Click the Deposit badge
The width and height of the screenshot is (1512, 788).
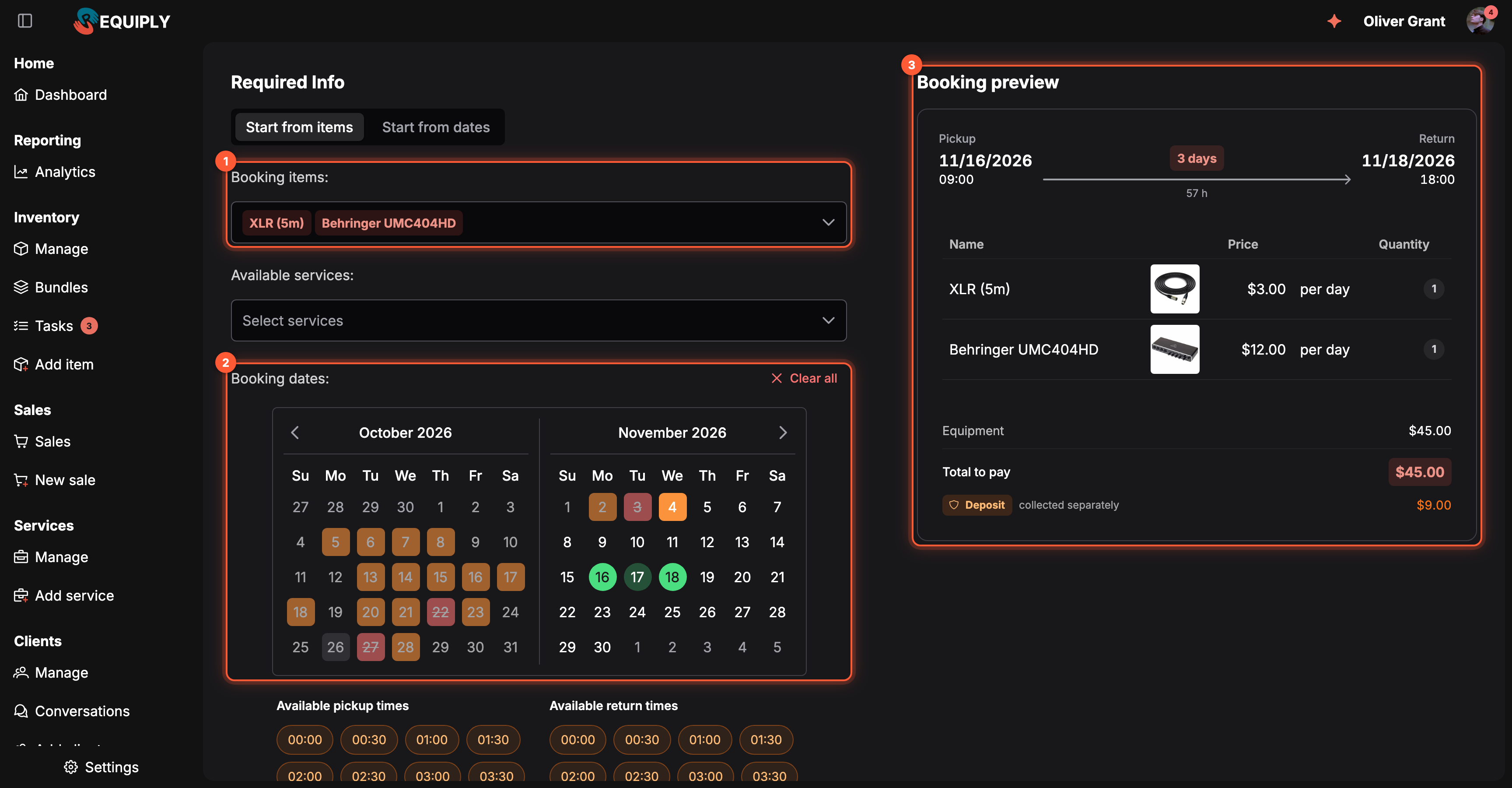pyautogui.click(x=976, y=504)
